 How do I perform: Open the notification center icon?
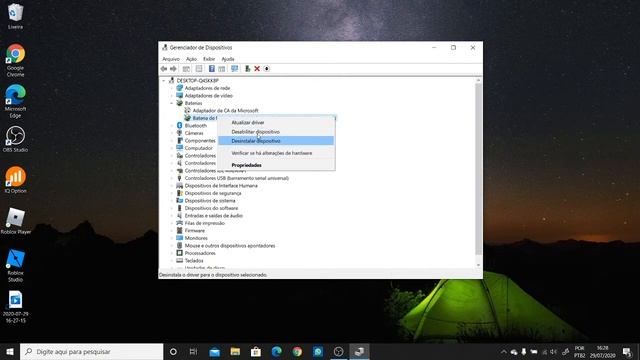[627, 351]
